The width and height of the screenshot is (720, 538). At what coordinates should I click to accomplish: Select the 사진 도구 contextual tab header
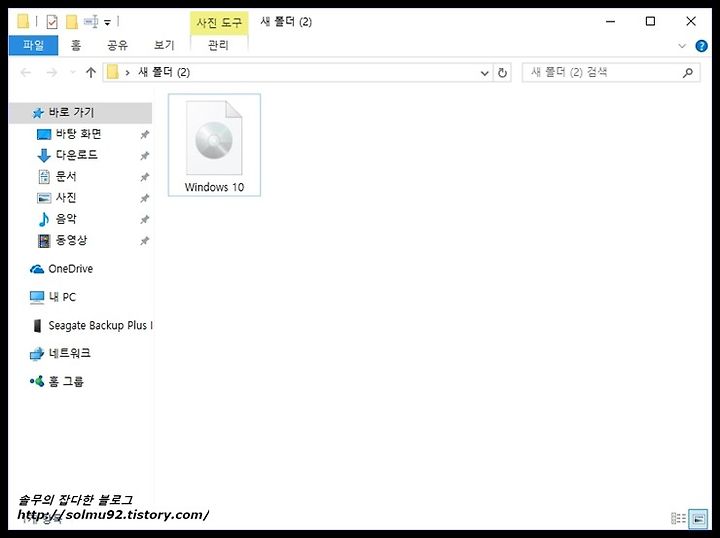click(x=219, y=22)
